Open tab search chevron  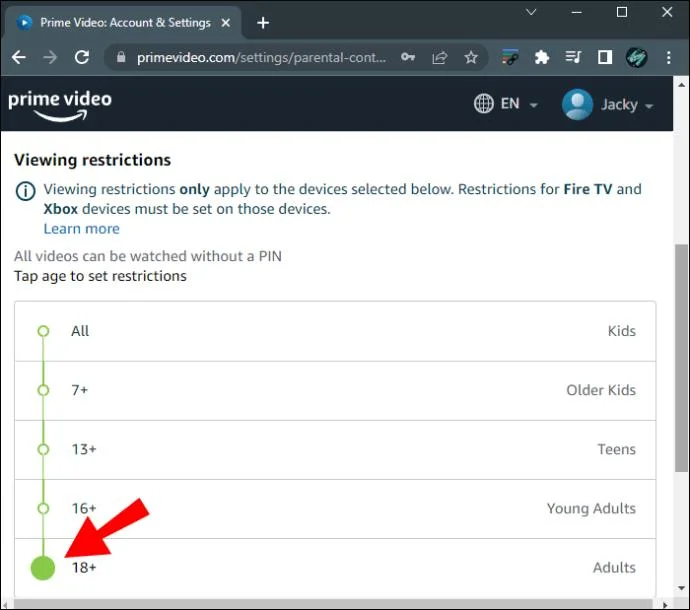(x=531, y=12)
